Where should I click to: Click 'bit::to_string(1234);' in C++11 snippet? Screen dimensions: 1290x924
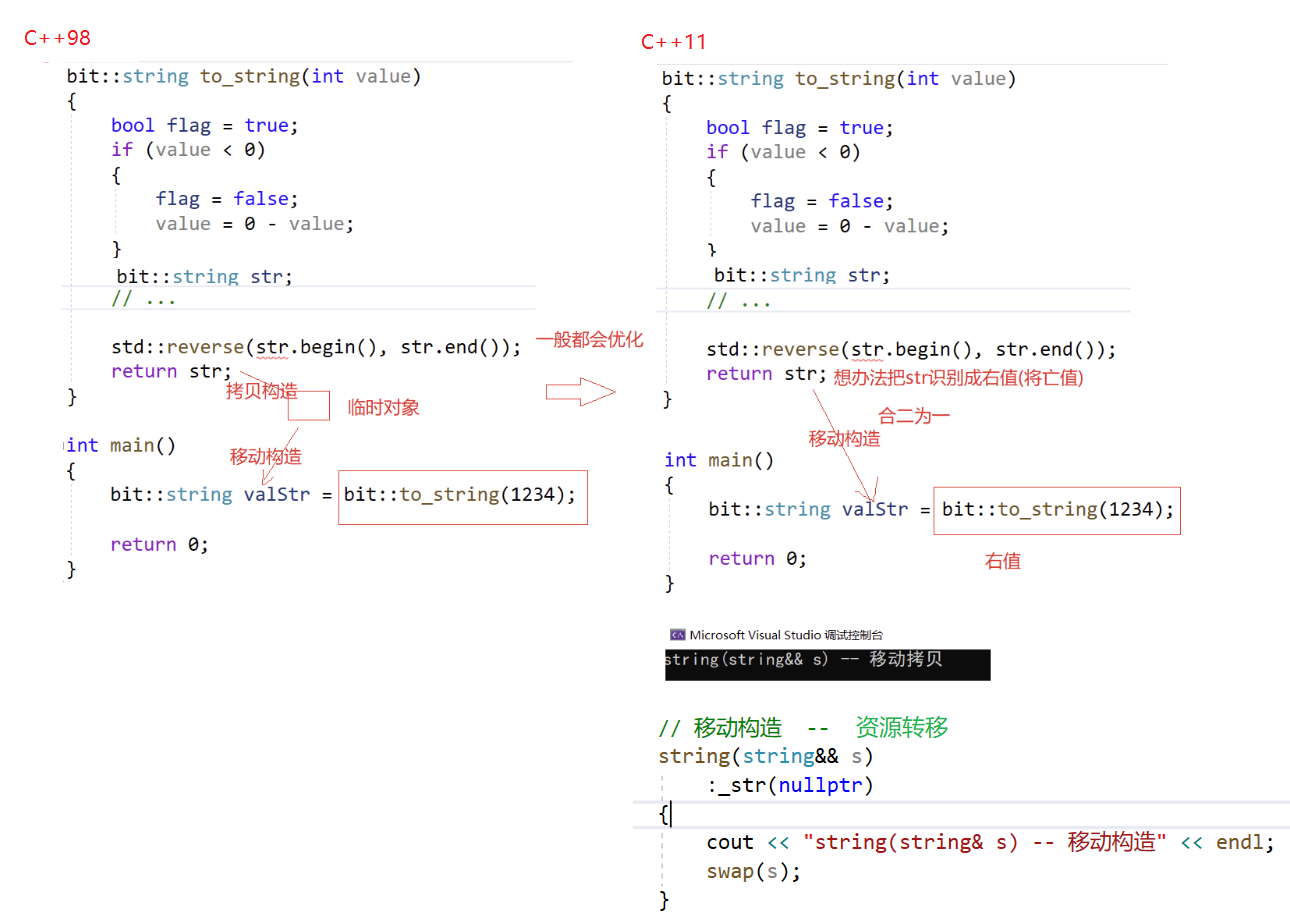point(1059,509)
